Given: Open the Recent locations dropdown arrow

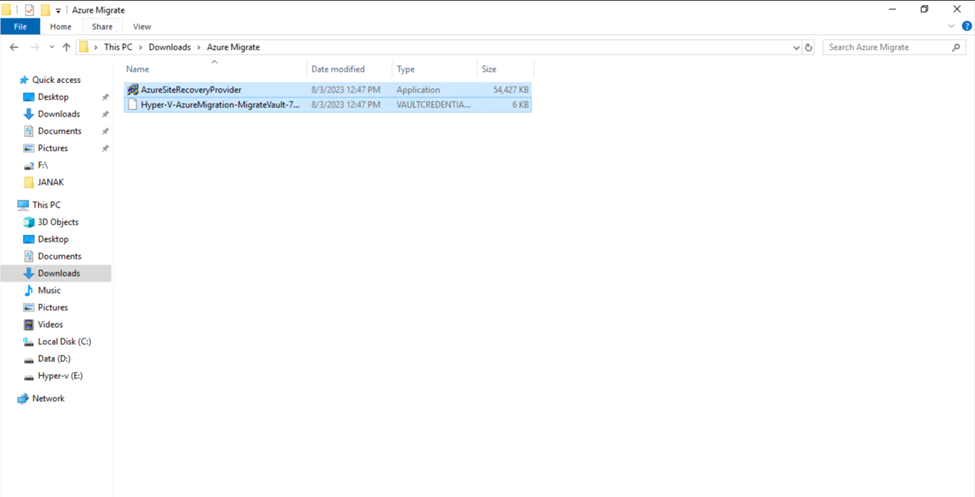Looking at the screenshot, I should [51, 47].
